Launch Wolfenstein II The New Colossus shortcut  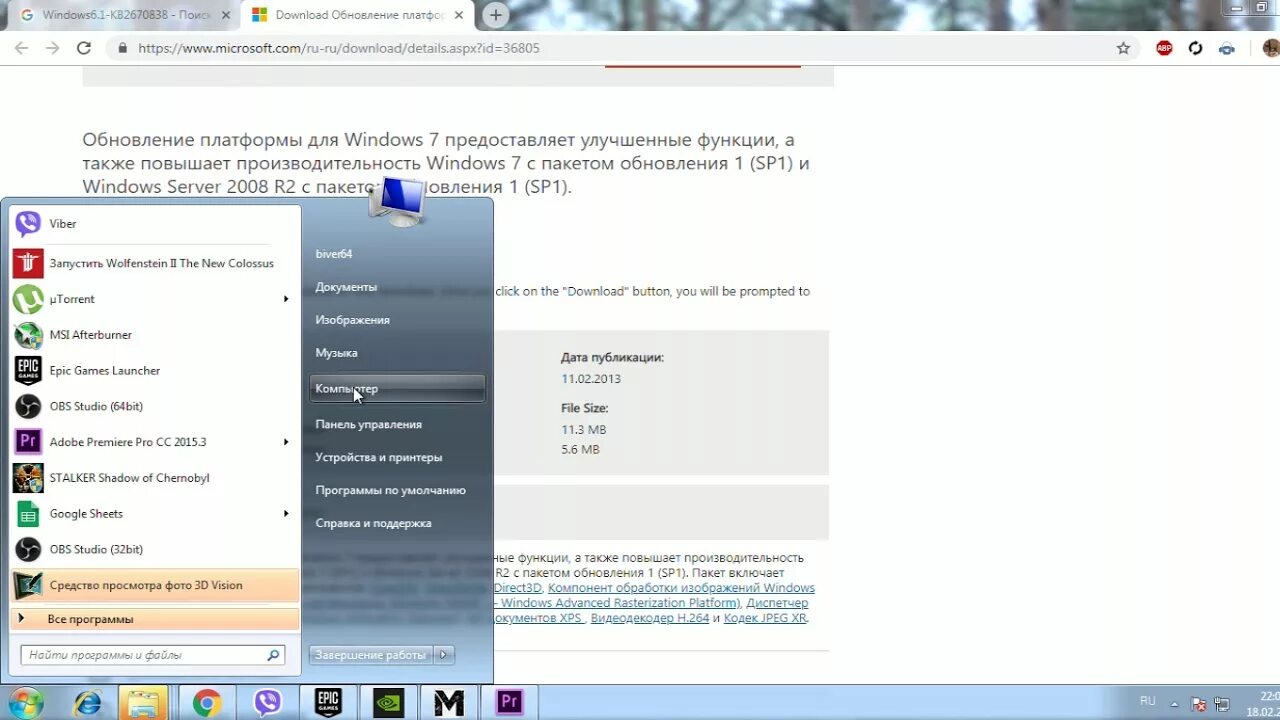(x=155, y=263)
